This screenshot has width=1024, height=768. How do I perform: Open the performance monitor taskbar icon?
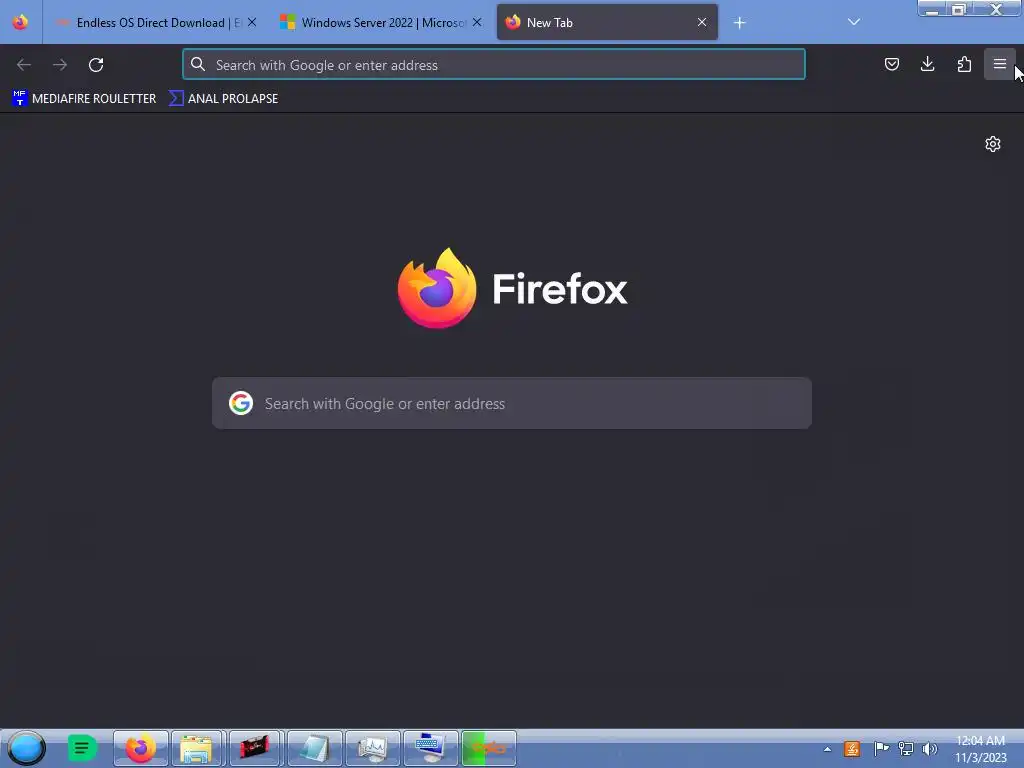tap(372, 748)
